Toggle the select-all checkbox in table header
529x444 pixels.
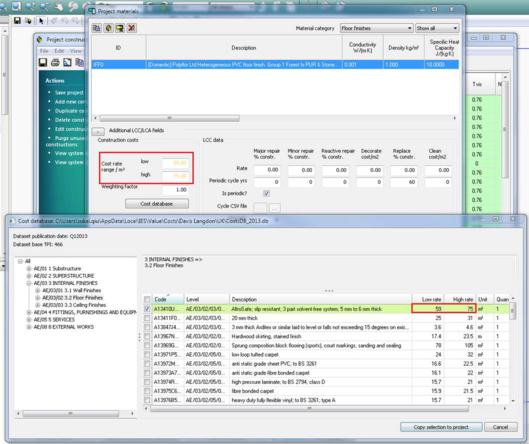[147, 299]
